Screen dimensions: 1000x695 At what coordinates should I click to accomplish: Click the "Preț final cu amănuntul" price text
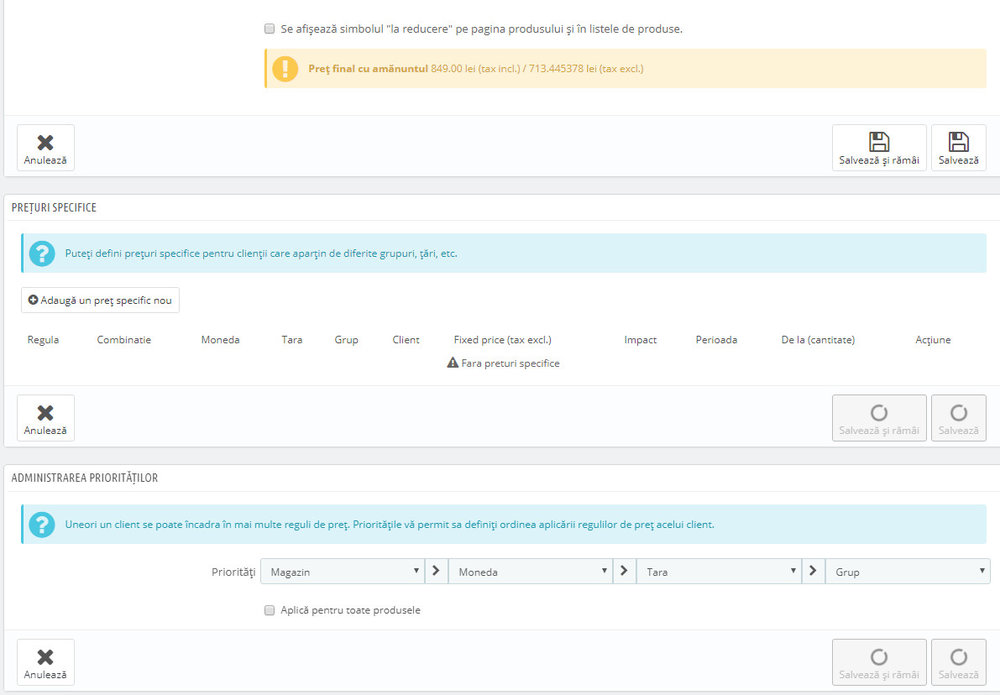(x=368, y=68)
